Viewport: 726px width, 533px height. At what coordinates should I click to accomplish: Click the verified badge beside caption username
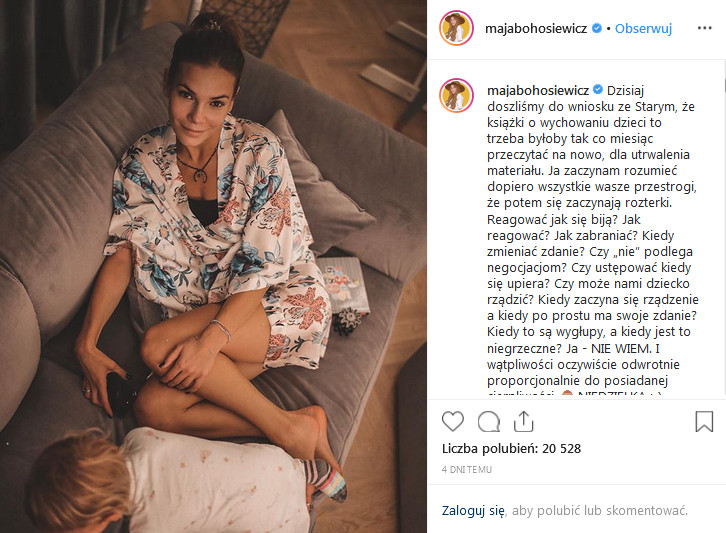pyautogui.click(x=598, y=89)
